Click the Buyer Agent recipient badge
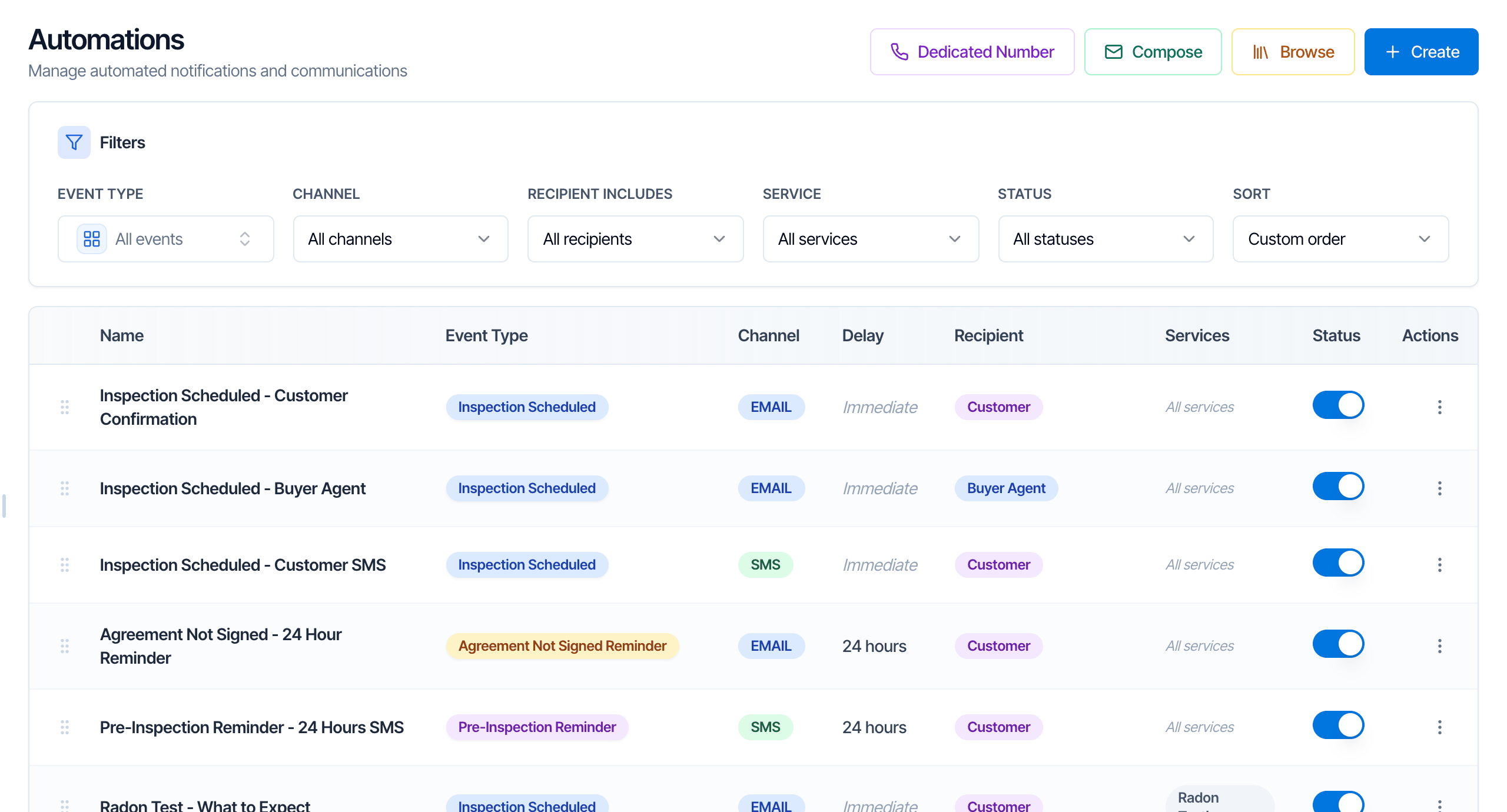The width and height of the screenshot is (1507, 812). (1007, 488)
